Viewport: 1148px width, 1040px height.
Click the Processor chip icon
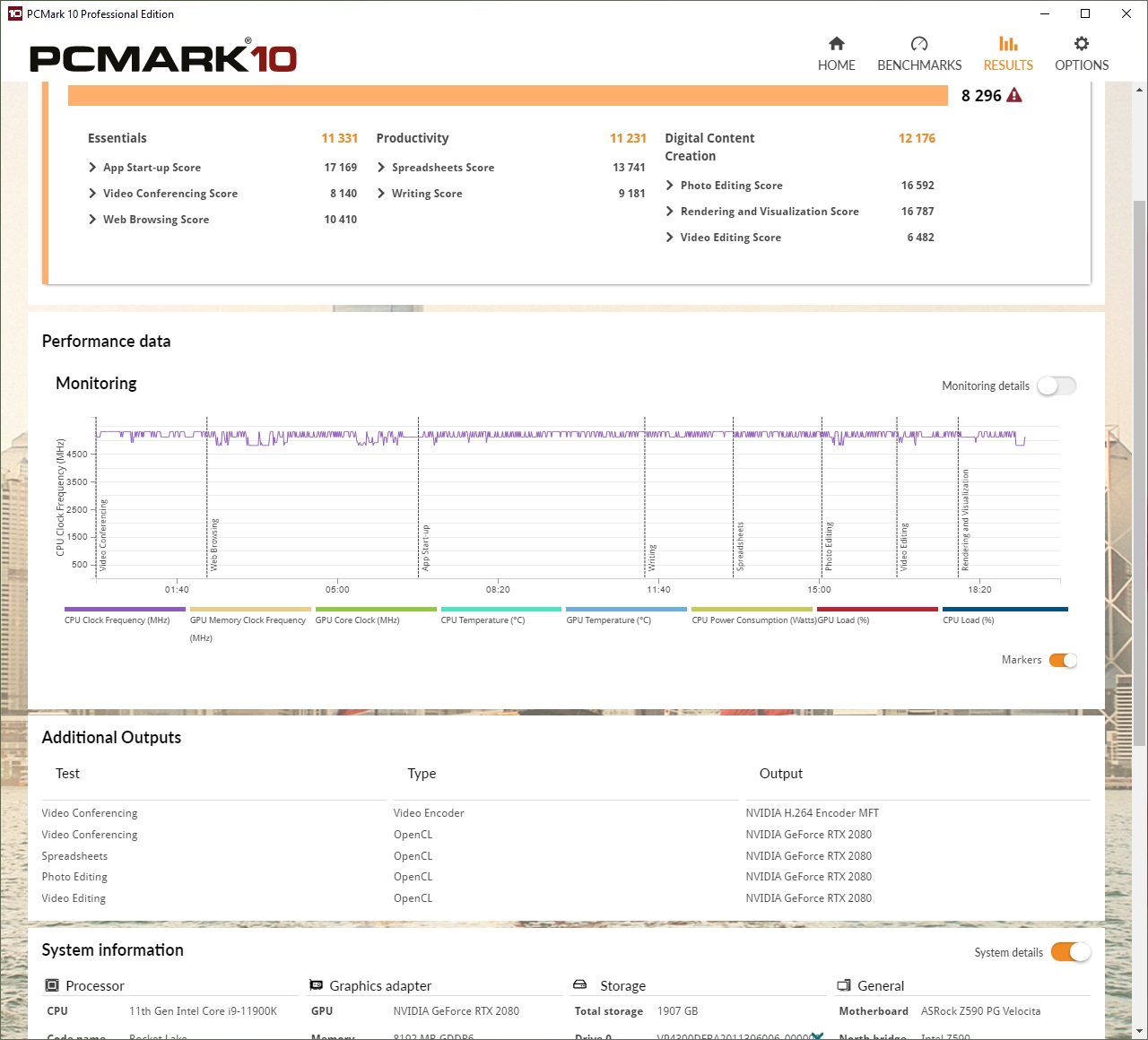tap(52, 985)
